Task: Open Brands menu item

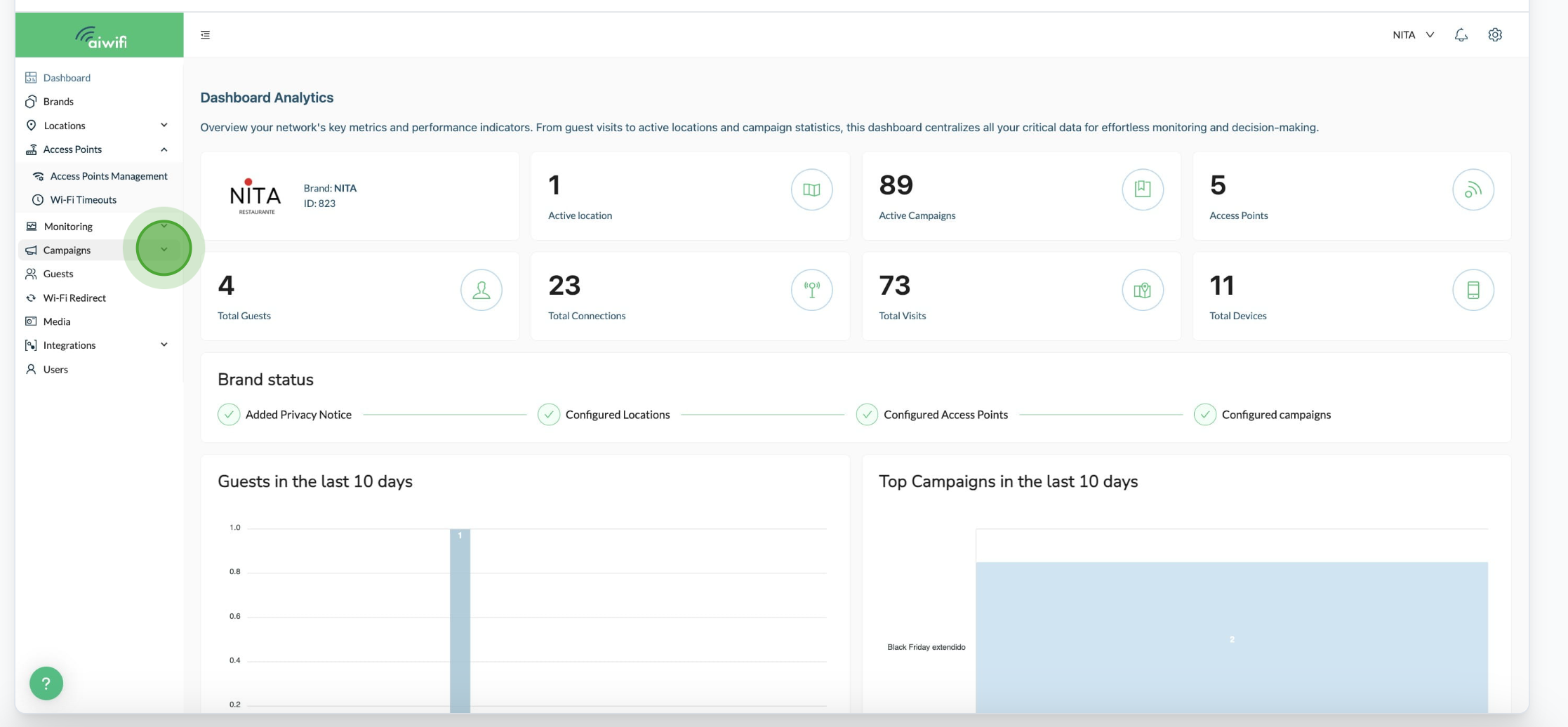Action: 98,102
